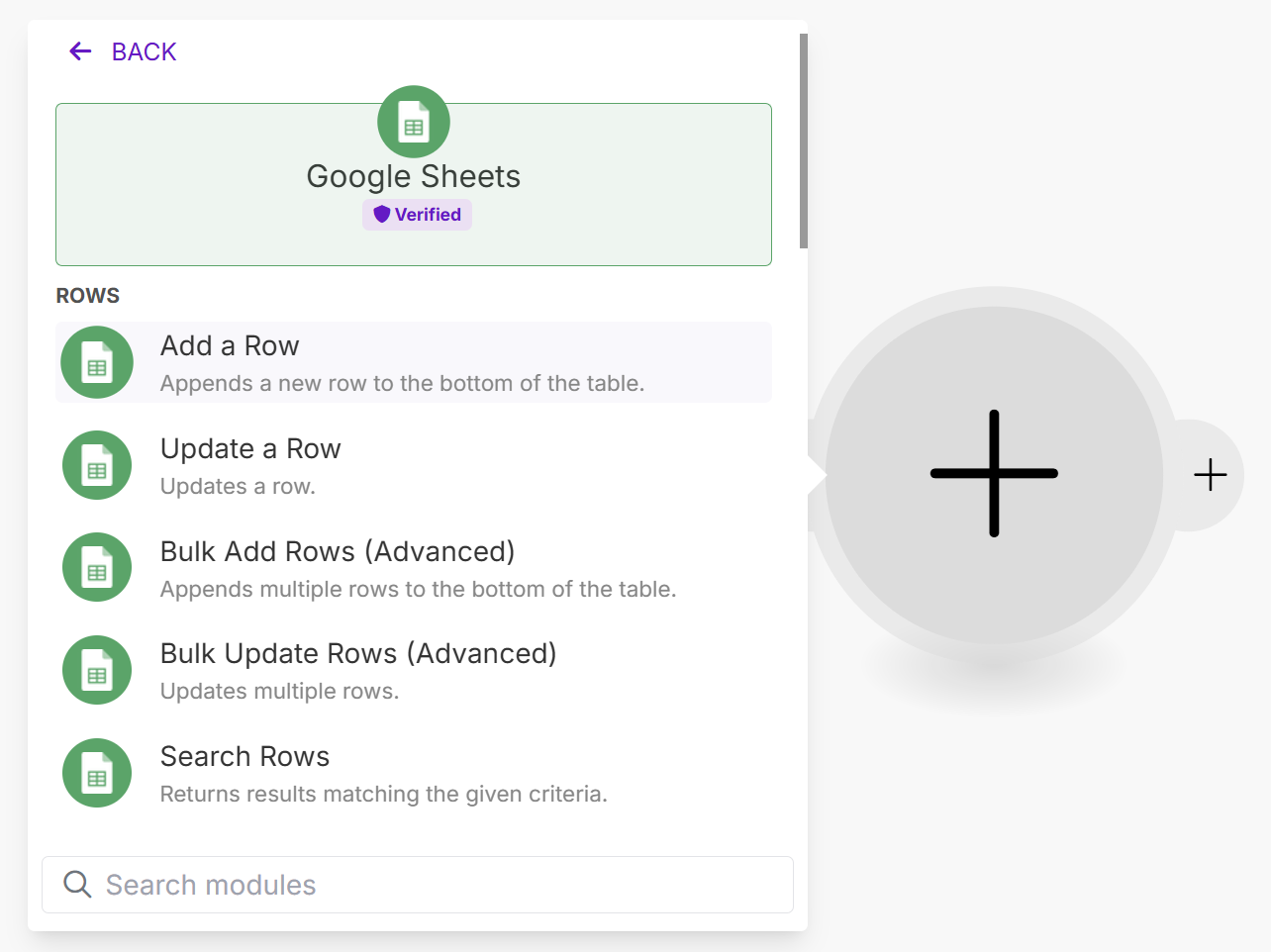Click the Verified badge
Viewport: 1271px width, 952px height.
(417, 215)
